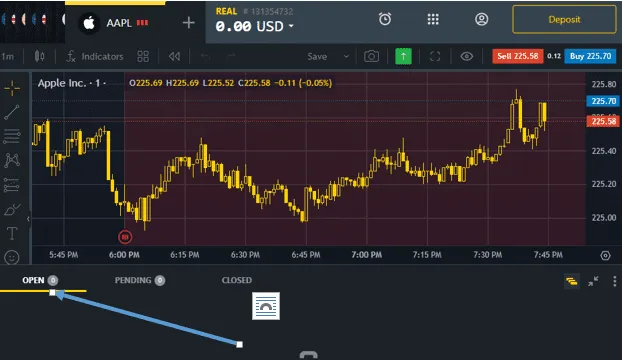Switch to the OPEN positions tab
The image size is (622, 360).
40,280
